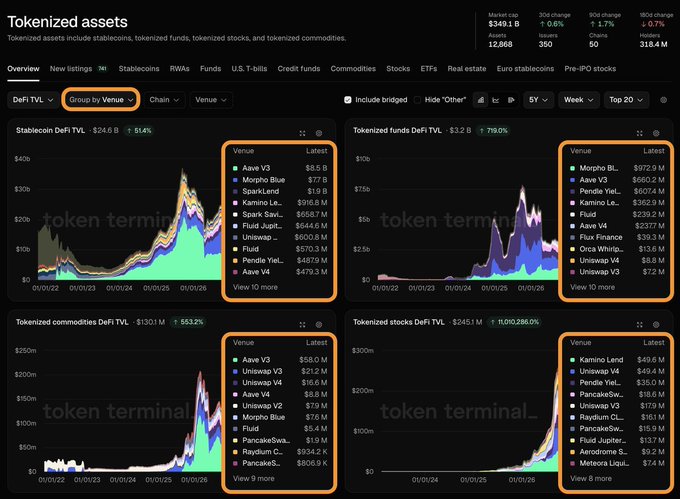
Task: Click View 10 more in Stablecoin legend
Action: pos(255,287)
